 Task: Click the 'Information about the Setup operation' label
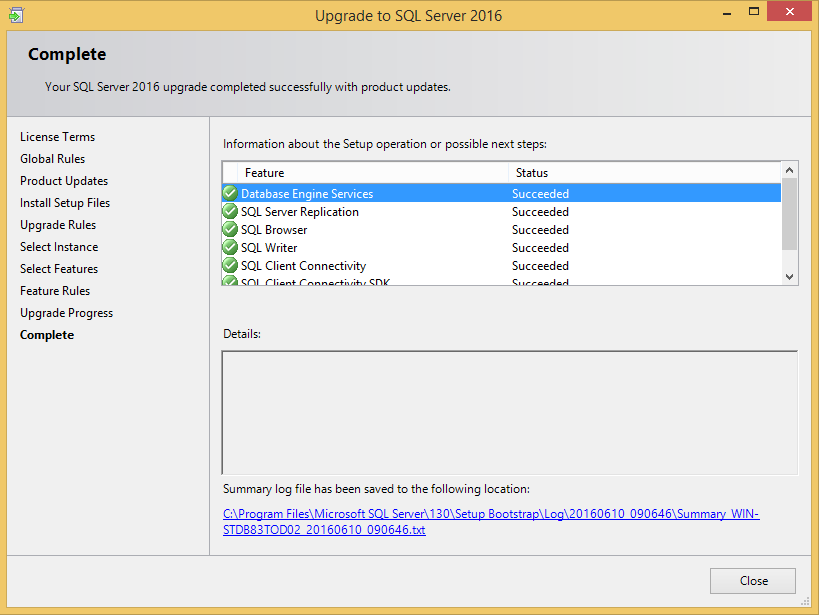[385, 144]
